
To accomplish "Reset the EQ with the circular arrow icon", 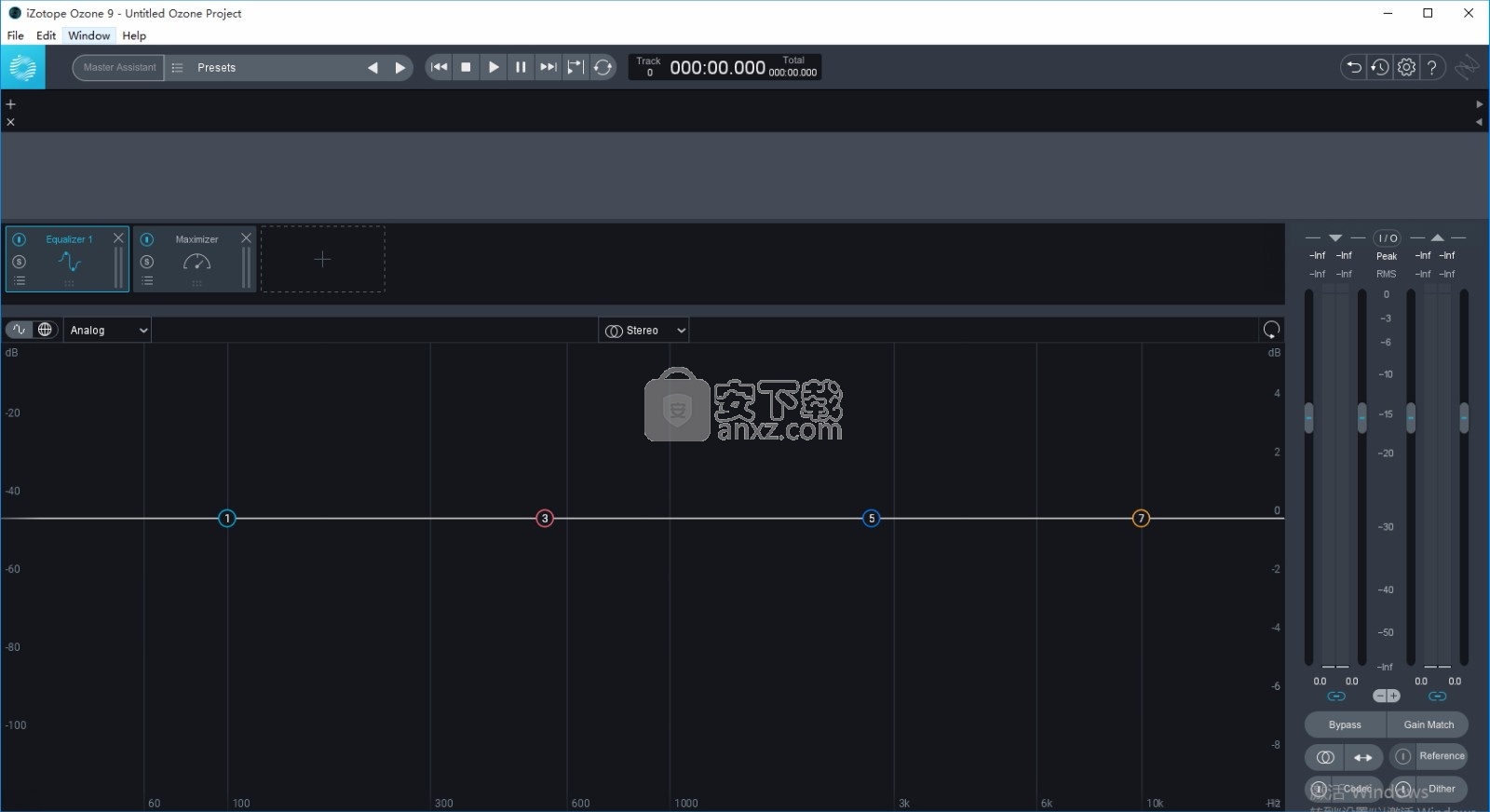I will (1271, 330).
